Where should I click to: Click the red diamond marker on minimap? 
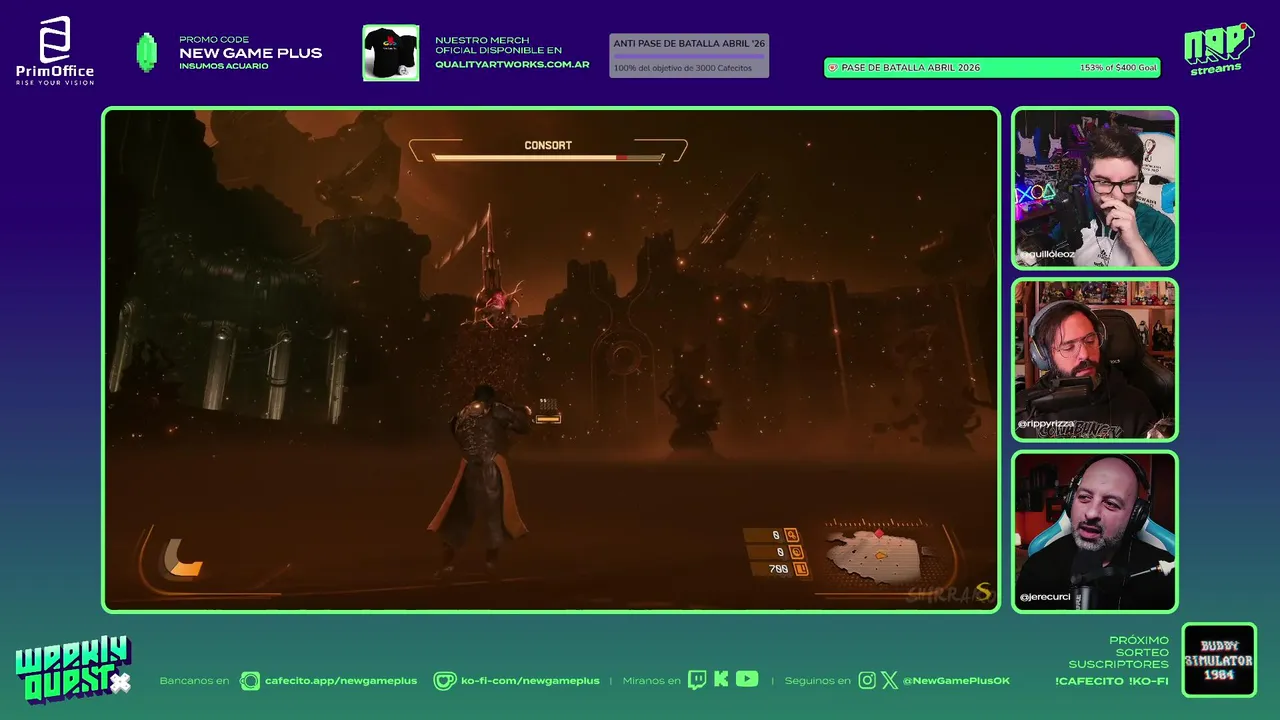pyautogui.click(x=879, y=534)
